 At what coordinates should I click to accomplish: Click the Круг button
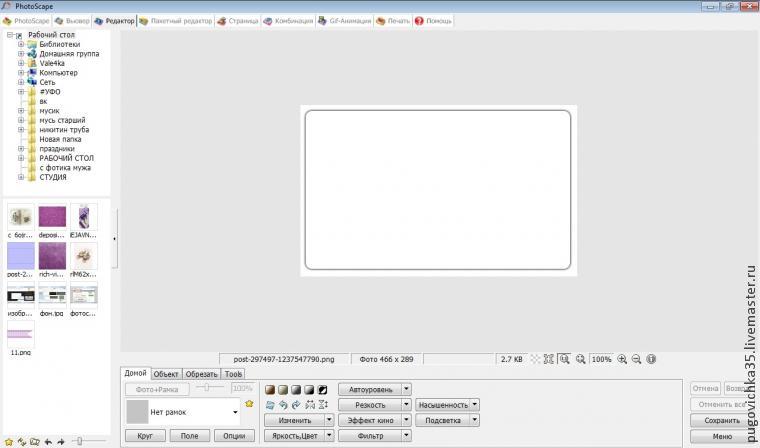[145, 435]
